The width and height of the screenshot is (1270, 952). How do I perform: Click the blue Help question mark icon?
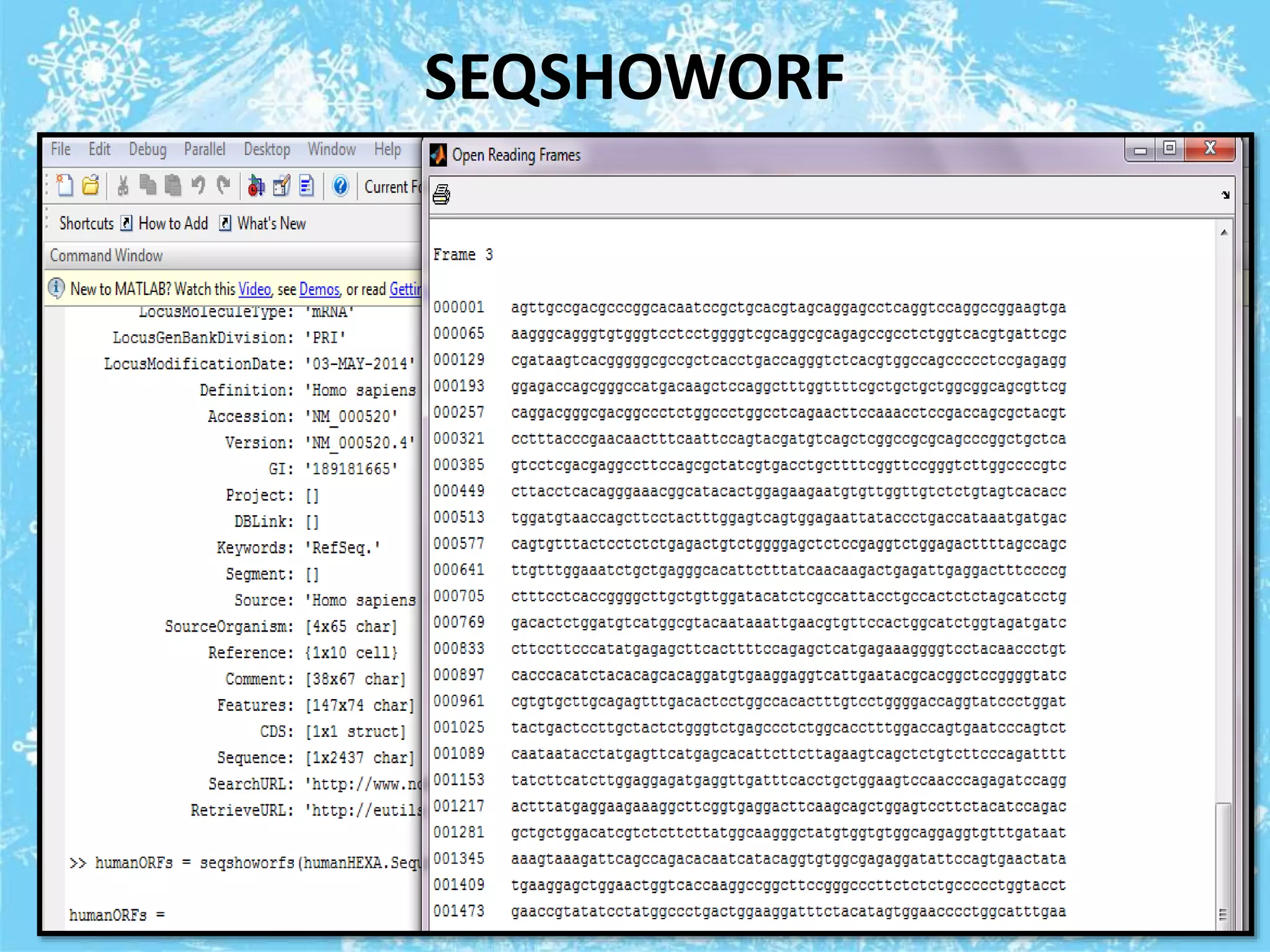tap(340, 185)
